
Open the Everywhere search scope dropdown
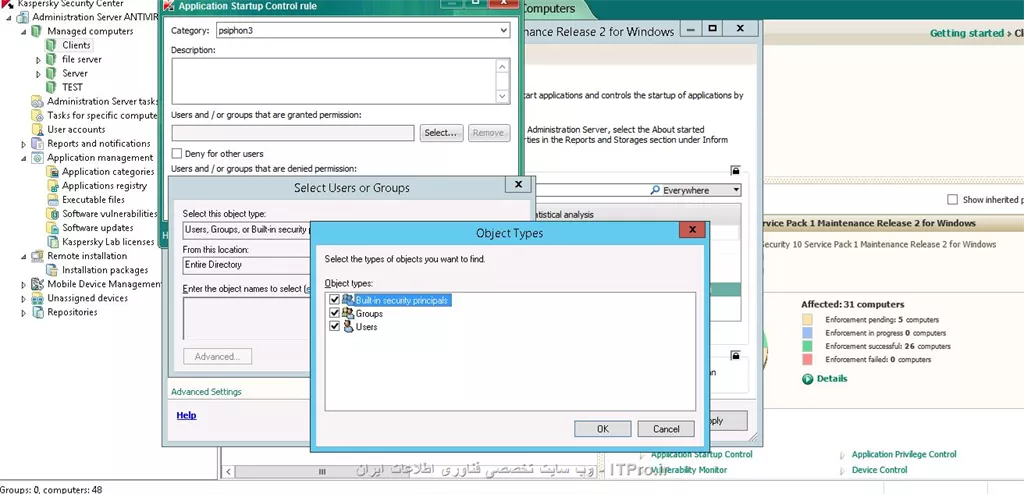coord(736,190)
